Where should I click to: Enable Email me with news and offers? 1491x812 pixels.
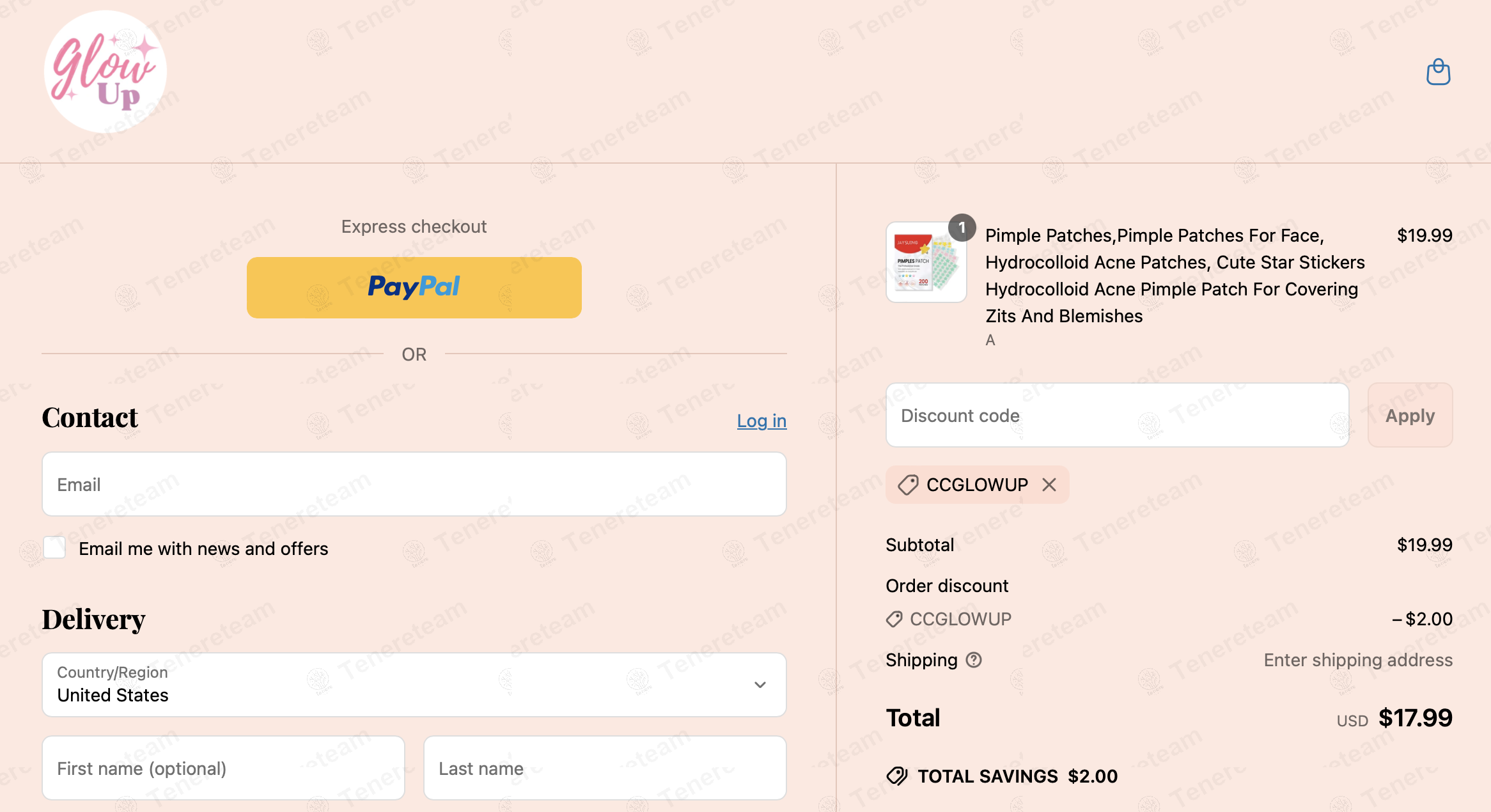tap(54, 548)
